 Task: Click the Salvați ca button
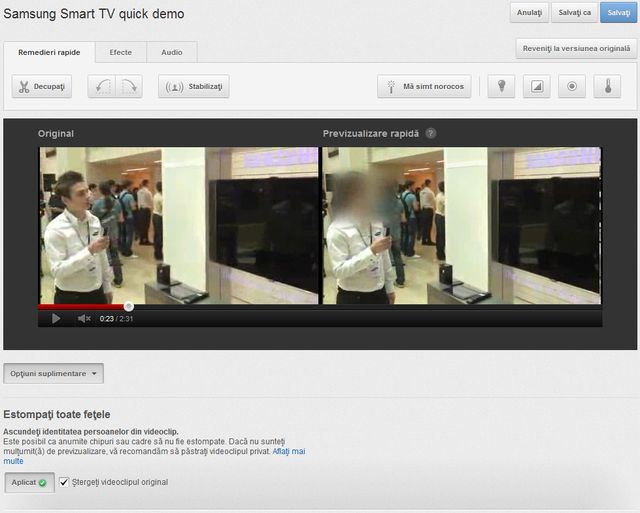[574, 13]
